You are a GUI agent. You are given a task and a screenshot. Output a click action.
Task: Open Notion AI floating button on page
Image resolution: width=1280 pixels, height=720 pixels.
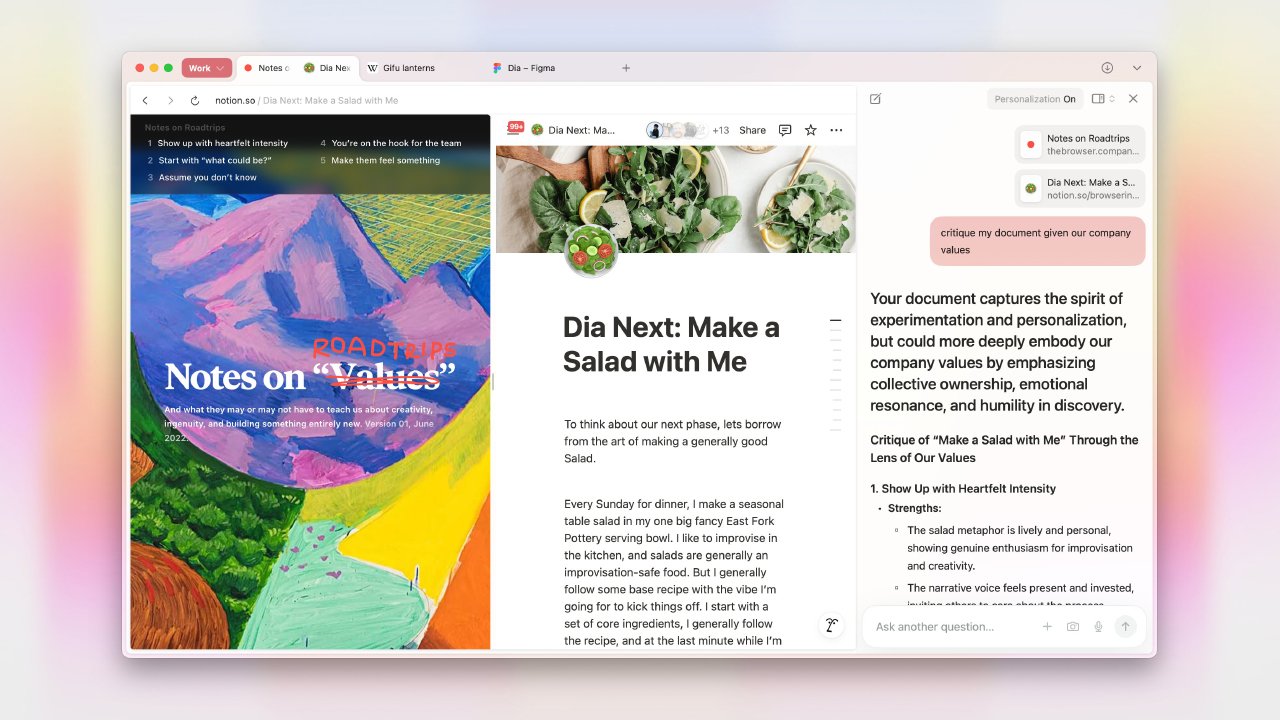coord(830,626)
